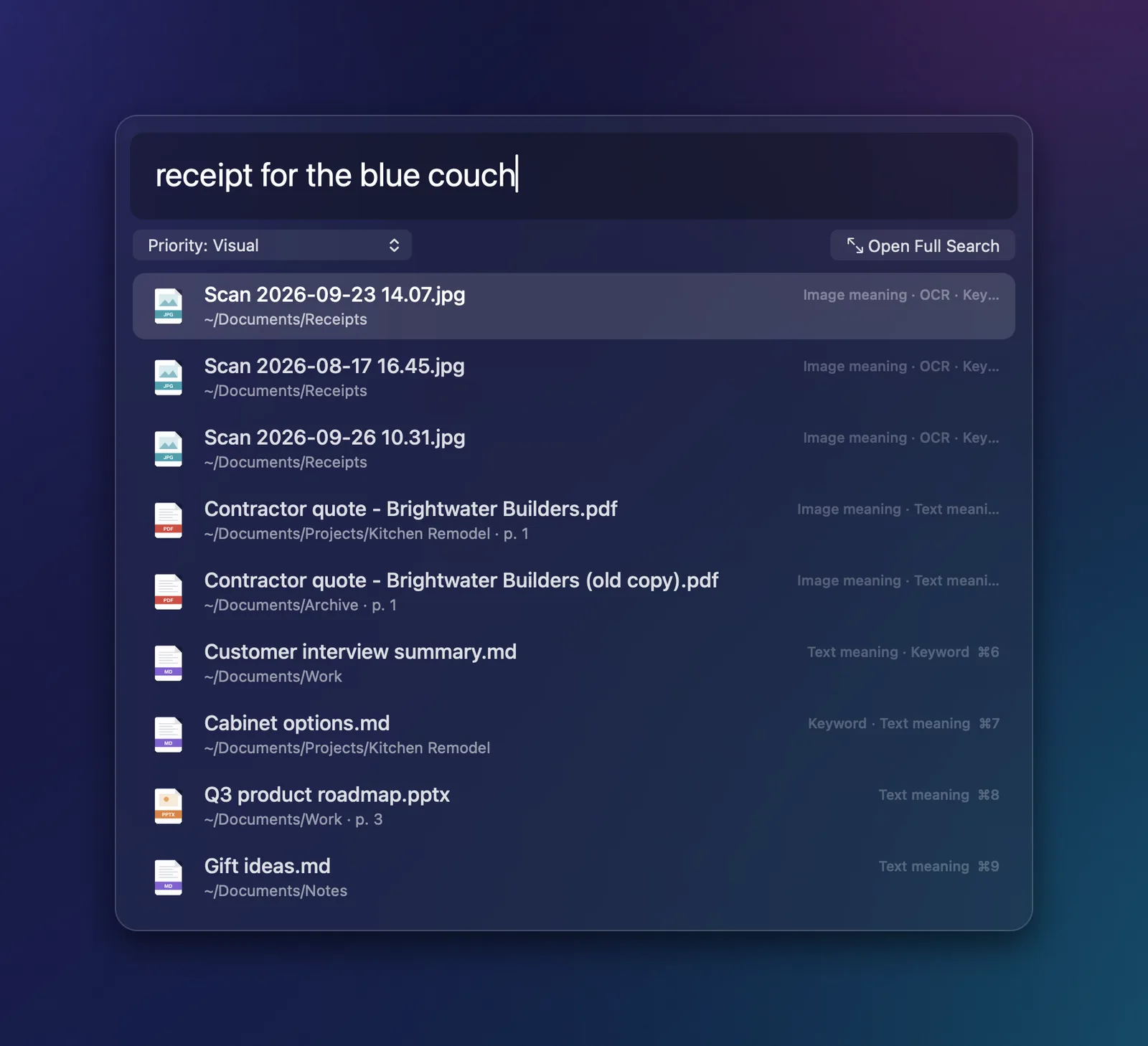Click the up-down chevron of the Priority selector
This screenshot has width=1148, height=1046.
tap(394, 245)
